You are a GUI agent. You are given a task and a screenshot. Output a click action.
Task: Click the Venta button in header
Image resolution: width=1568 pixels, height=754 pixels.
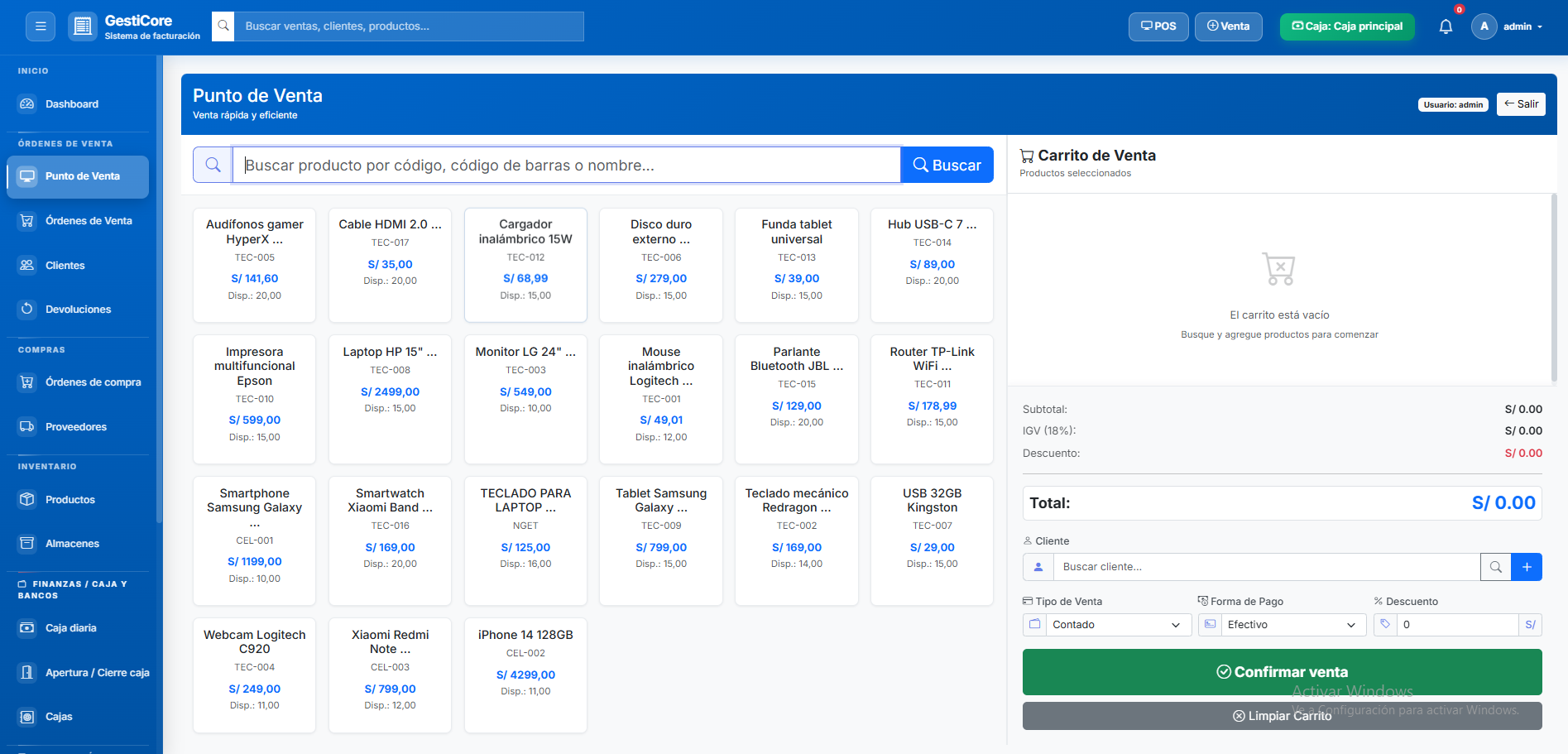1229,26
